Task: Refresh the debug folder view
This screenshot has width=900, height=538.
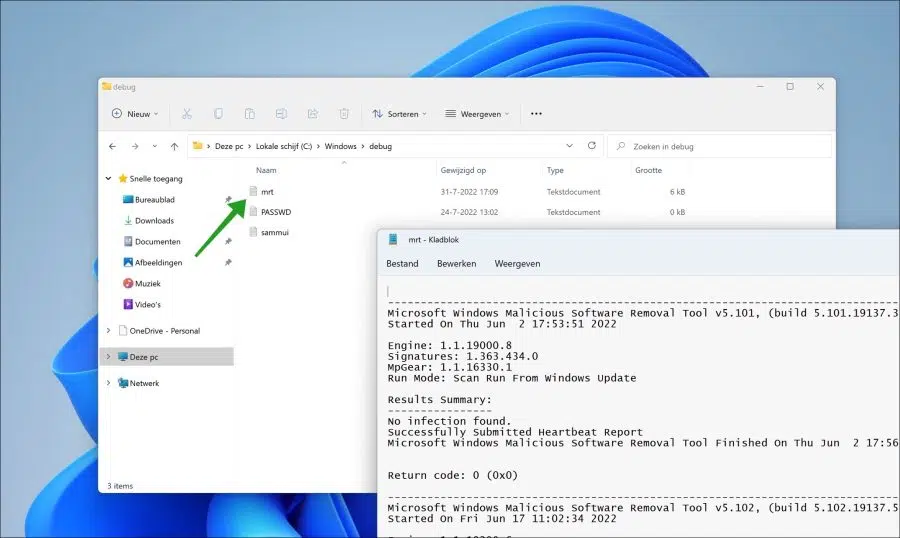Action: pyautogui.click(x=592, y=145)
